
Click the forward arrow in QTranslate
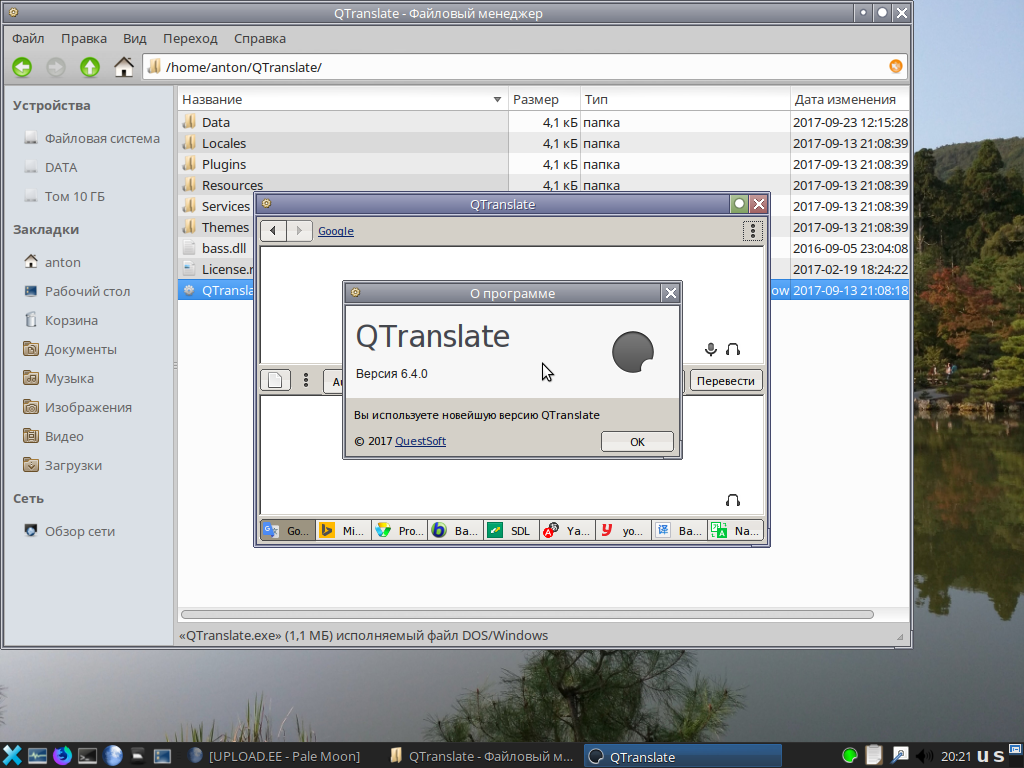[x=299, y=231]
